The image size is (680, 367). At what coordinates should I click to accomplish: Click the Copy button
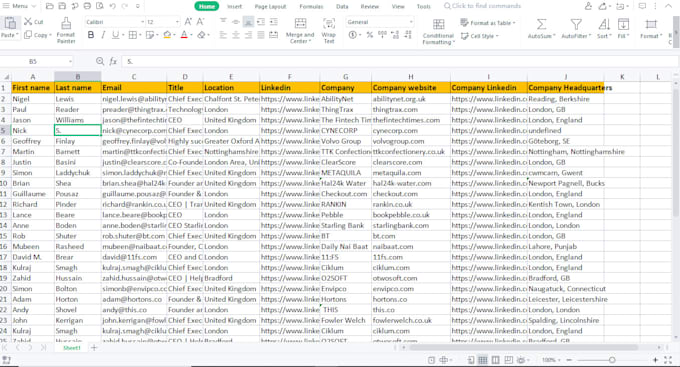(37, 35)
